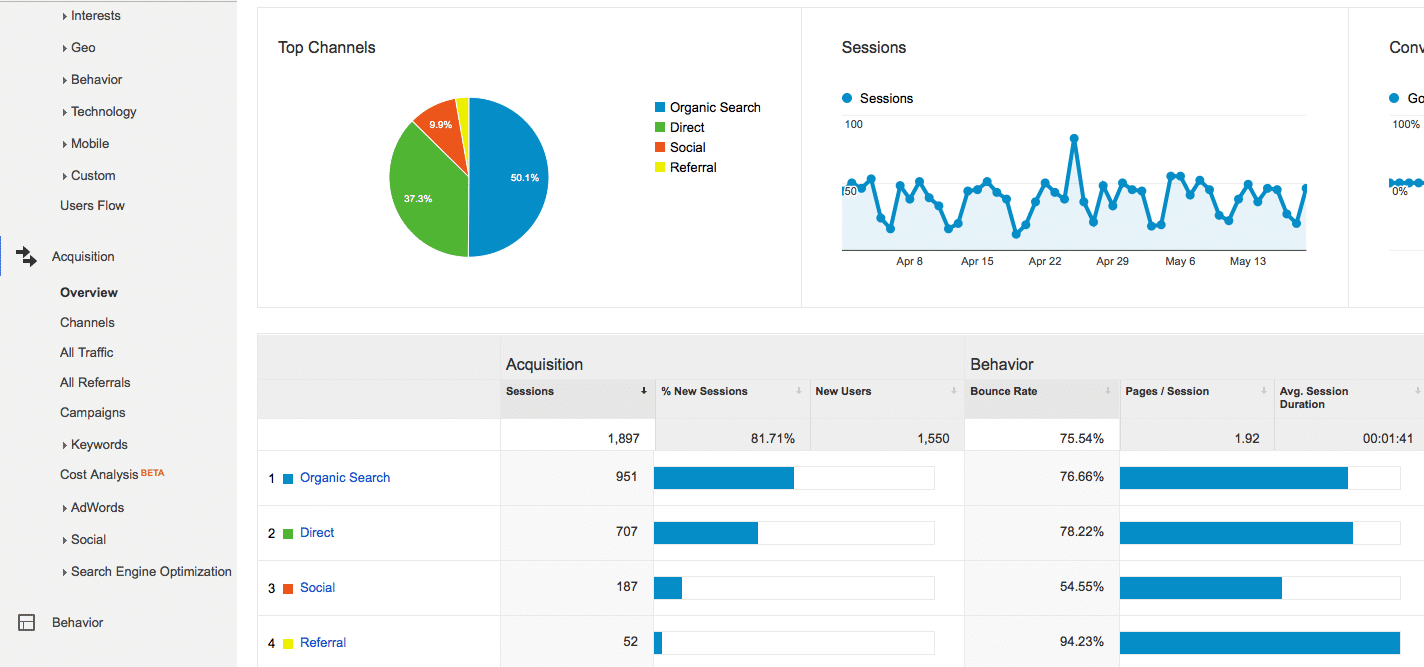Open the All Traffic report
The height and width of the screenshot is (667, 1424).
87,353
